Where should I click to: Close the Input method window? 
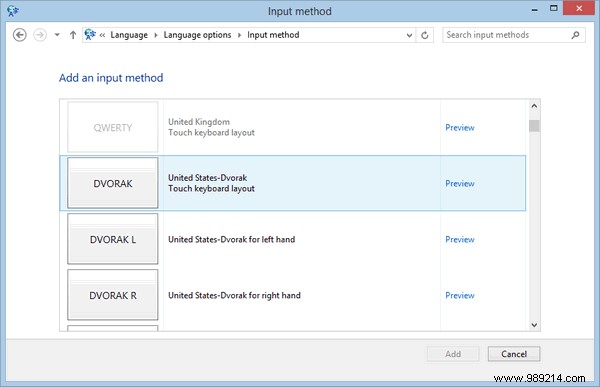pos(579,8)
